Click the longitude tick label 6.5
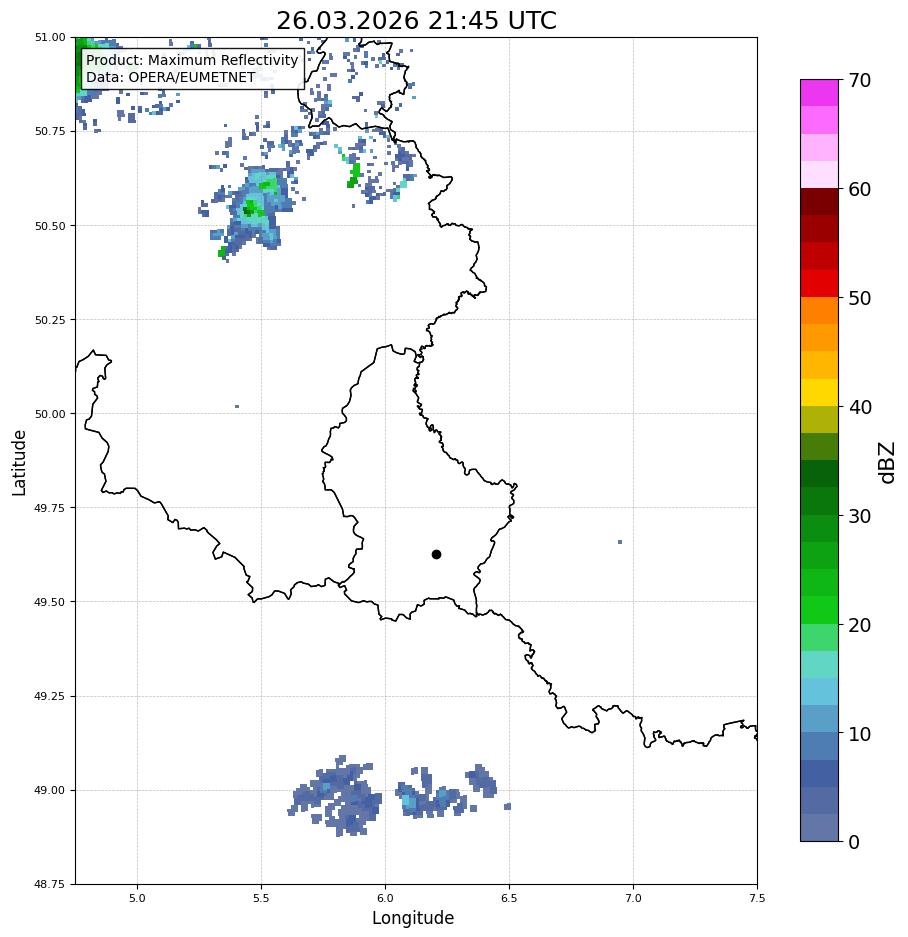The image size is (908, 937). [509, 898]
